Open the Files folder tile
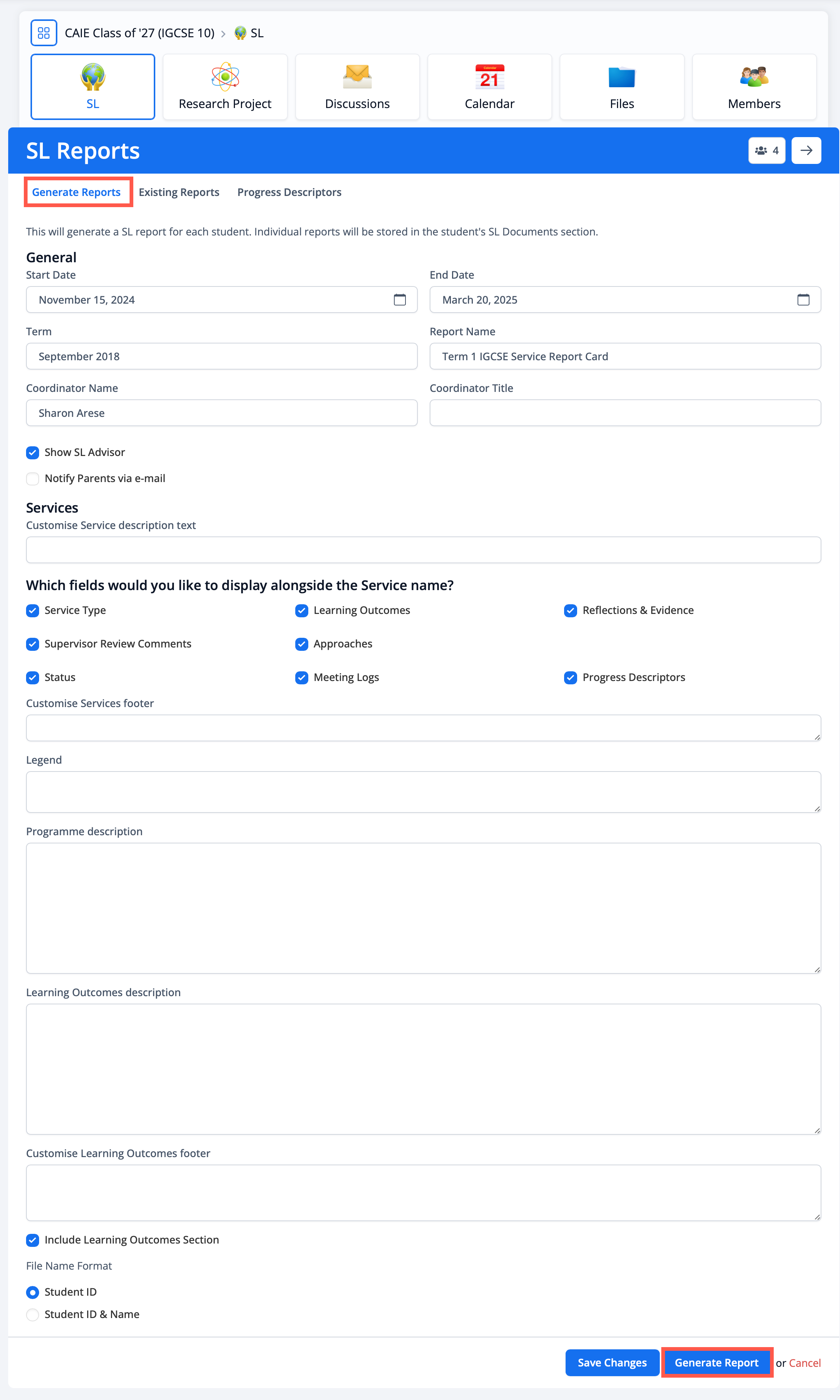 (x=622, y=87)
